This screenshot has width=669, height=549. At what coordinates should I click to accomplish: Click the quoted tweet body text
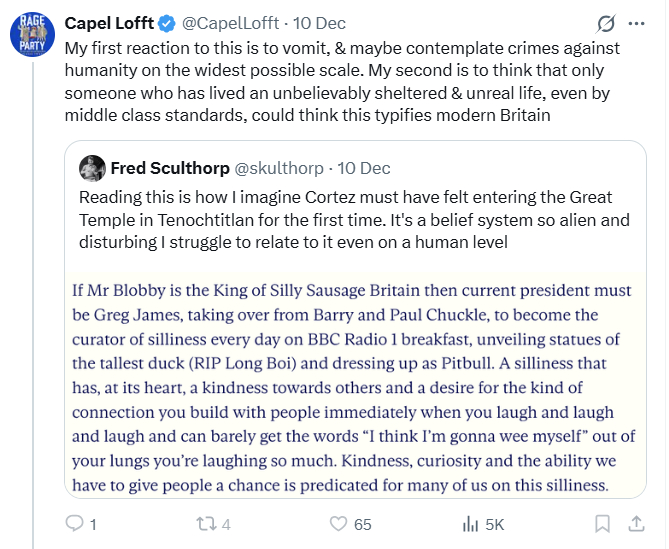[345, 219]
